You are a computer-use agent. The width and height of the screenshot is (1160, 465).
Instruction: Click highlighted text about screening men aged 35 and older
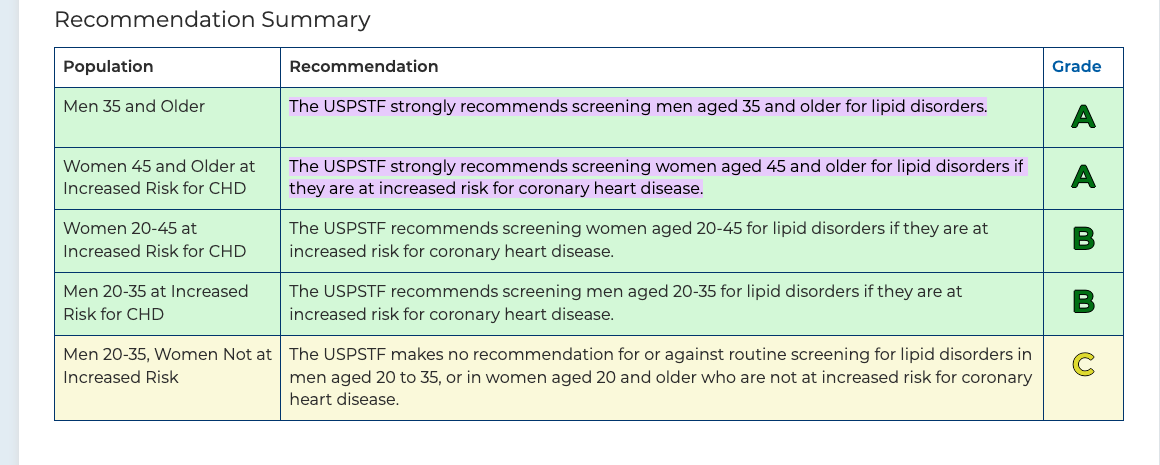[637, 106]
